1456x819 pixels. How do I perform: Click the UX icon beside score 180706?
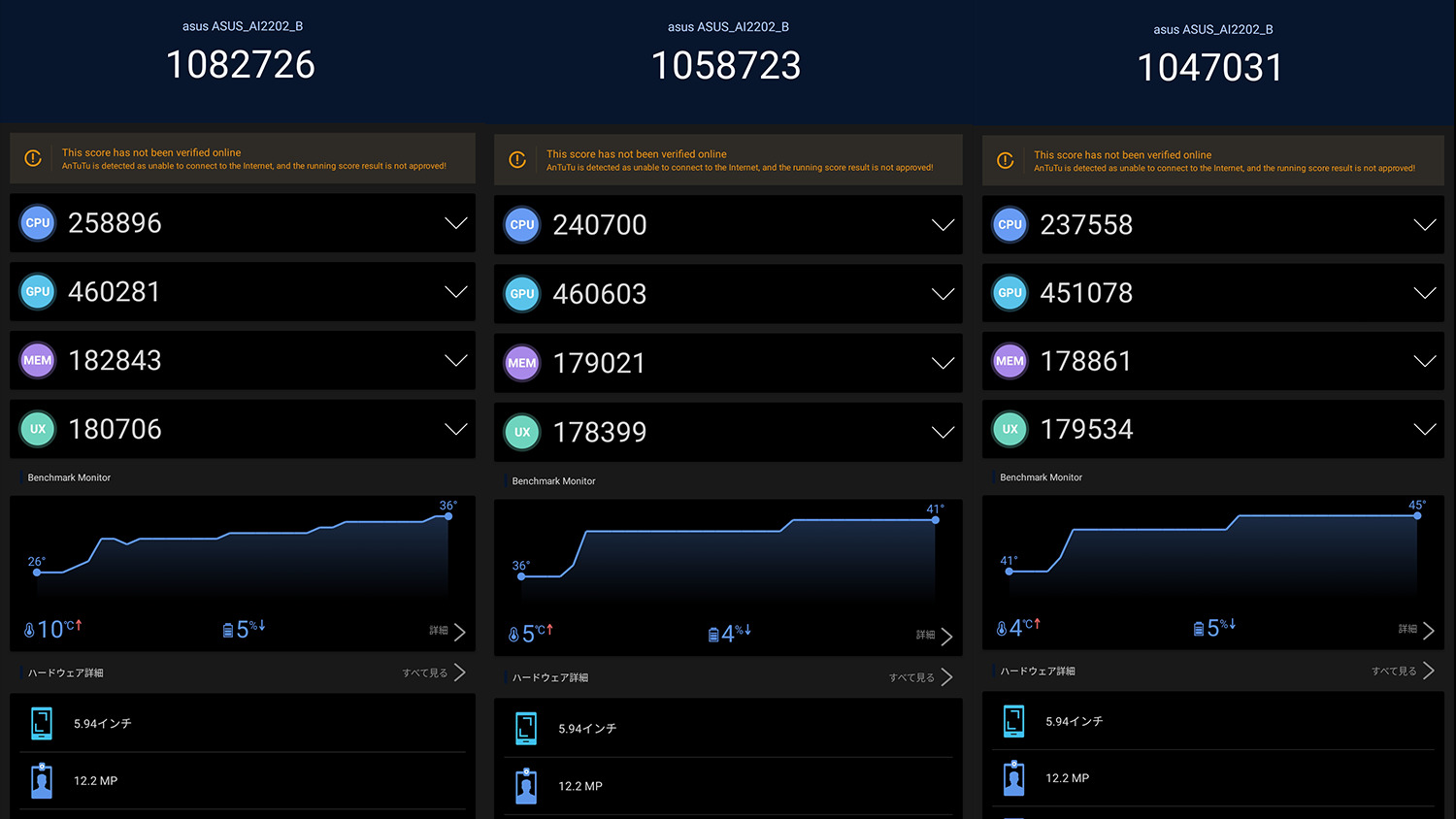click(38, 429)
